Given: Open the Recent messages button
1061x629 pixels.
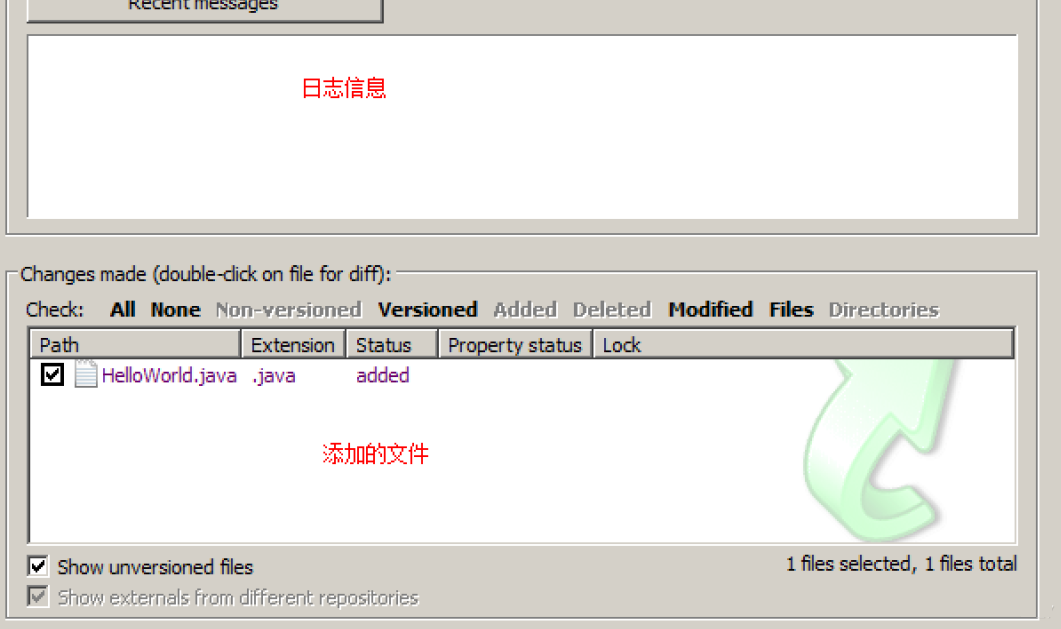Looking at the screenshot, I should (x=204, y=7).
